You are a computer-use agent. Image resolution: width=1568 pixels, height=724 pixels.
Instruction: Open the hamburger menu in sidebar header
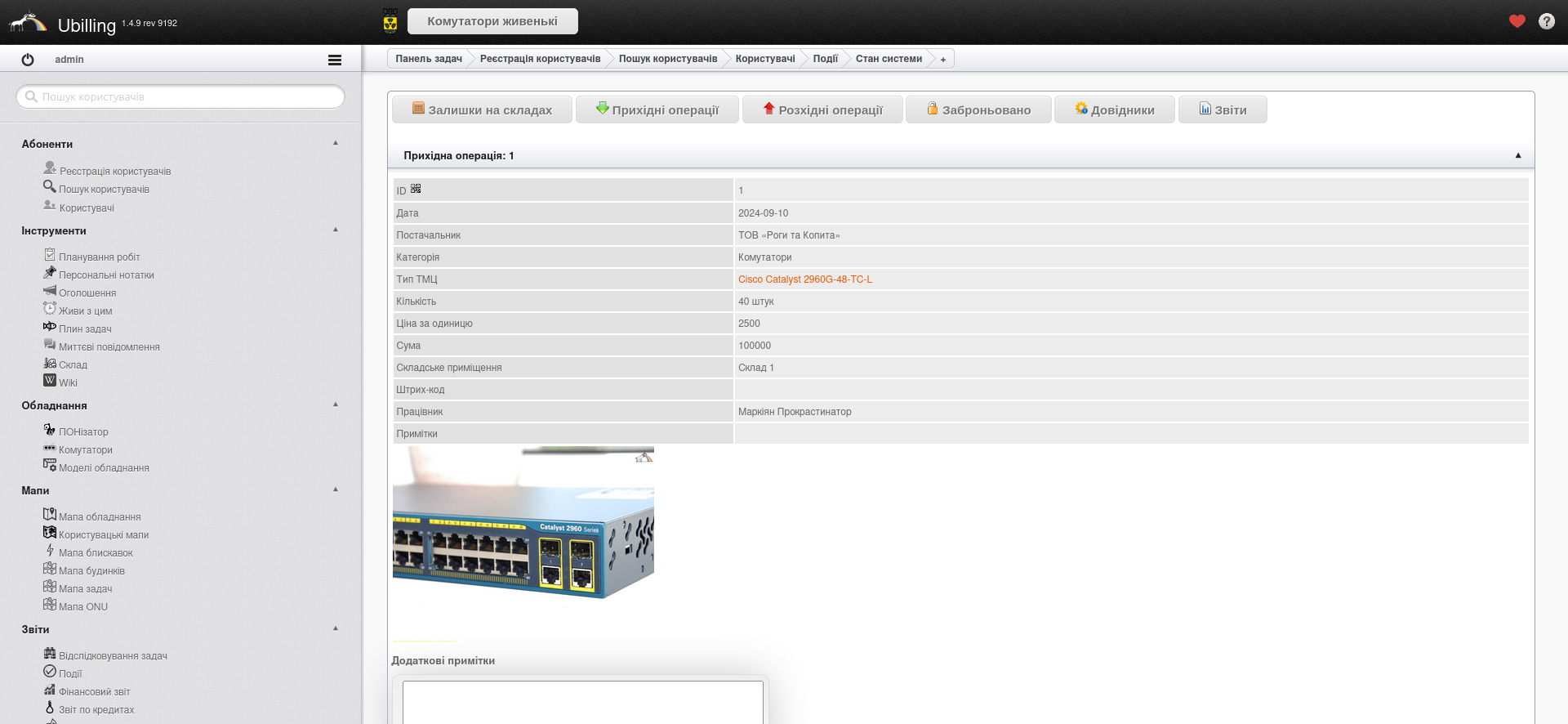[x=334, y=60]
